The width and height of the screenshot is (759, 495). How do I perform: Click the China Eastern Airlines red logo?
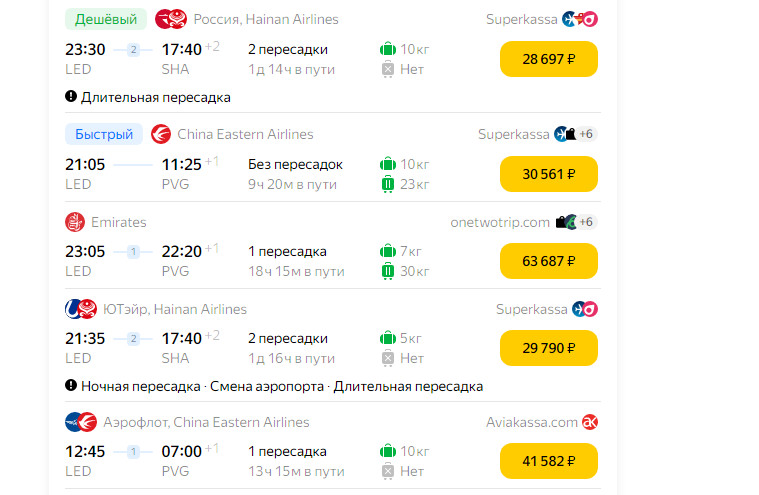(x=161, y=134)
